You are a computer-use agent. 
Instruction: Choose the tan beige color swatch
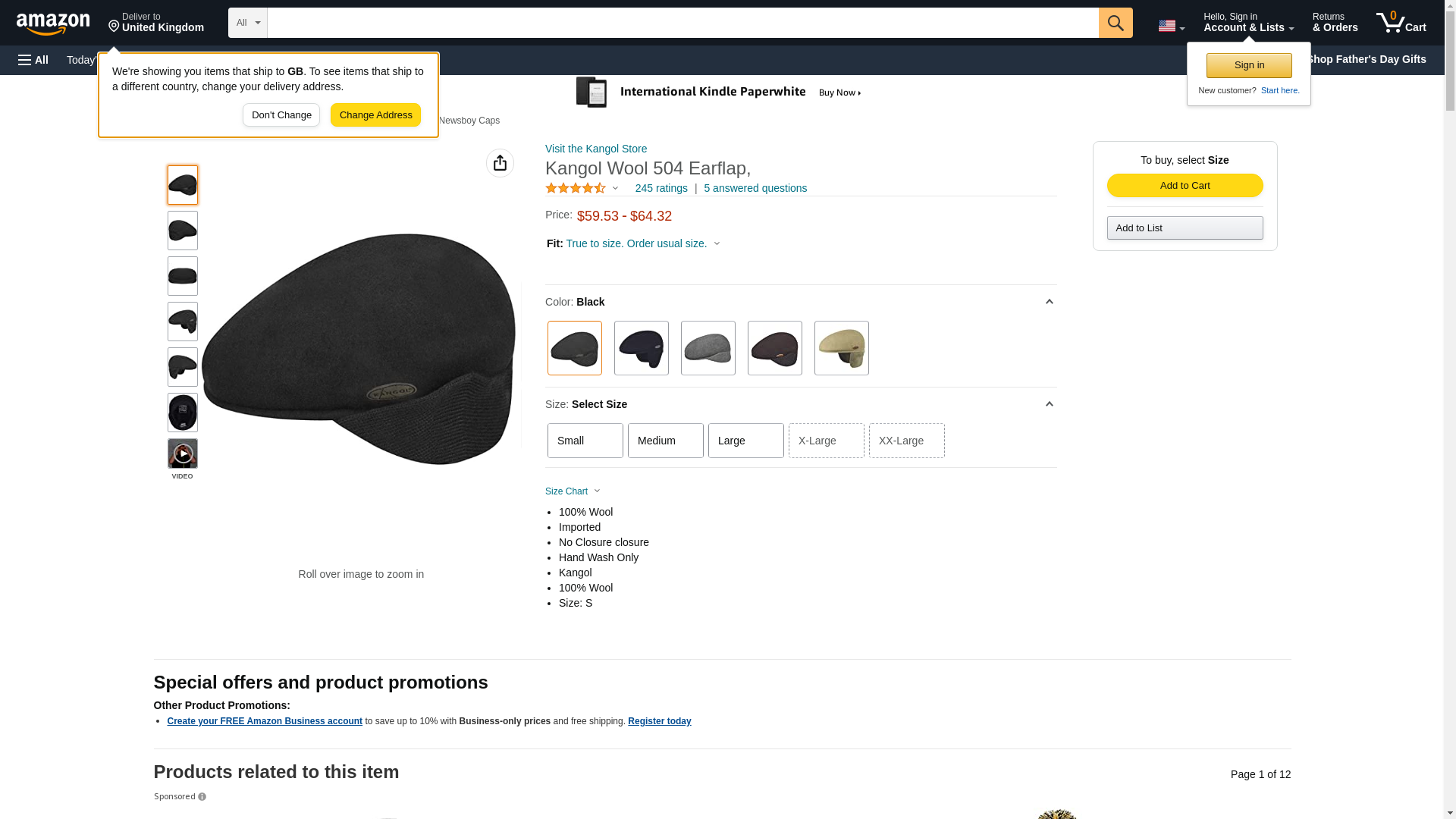[x=842, y=348]
